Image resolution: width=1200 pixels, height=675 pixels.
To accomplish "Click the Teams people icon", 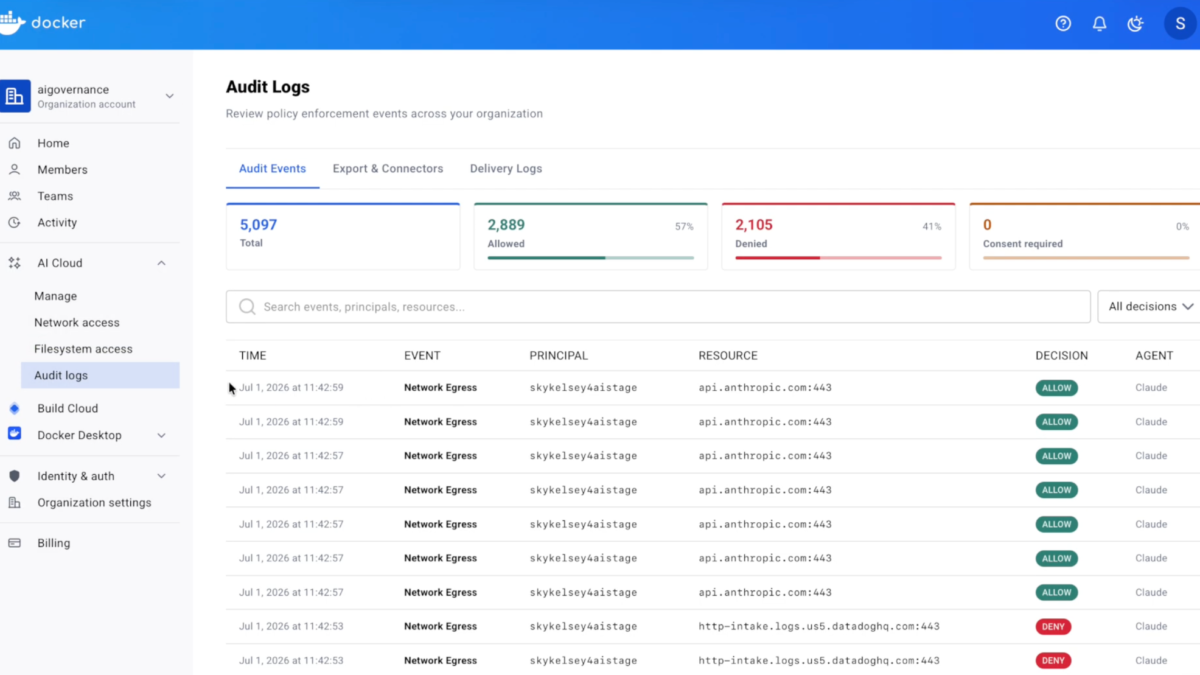I will [14, 196].
